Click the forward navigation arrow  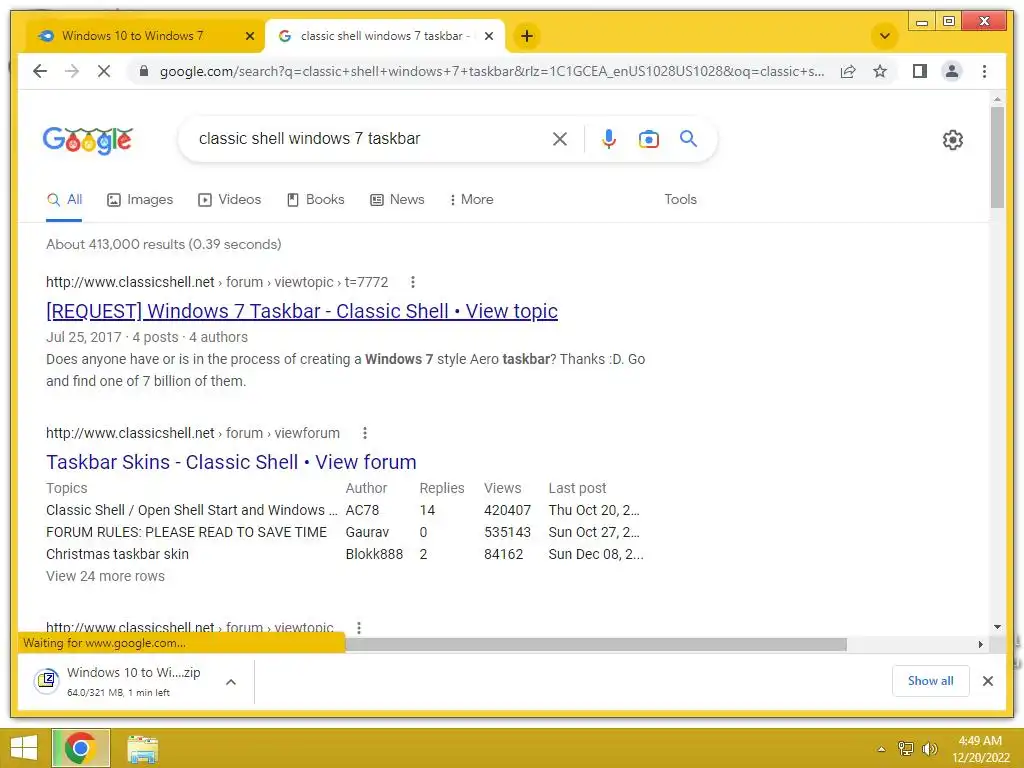click(x=72, y=71)
